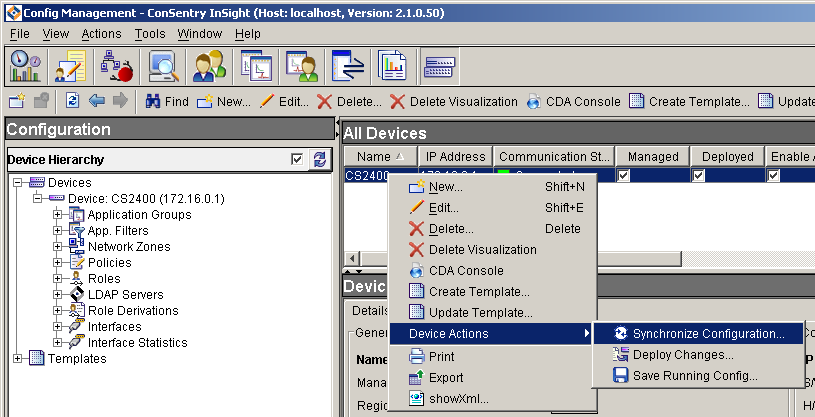
Task: Click New... in the toolbar
Action: pyautogui.click(x=224, y=101)
